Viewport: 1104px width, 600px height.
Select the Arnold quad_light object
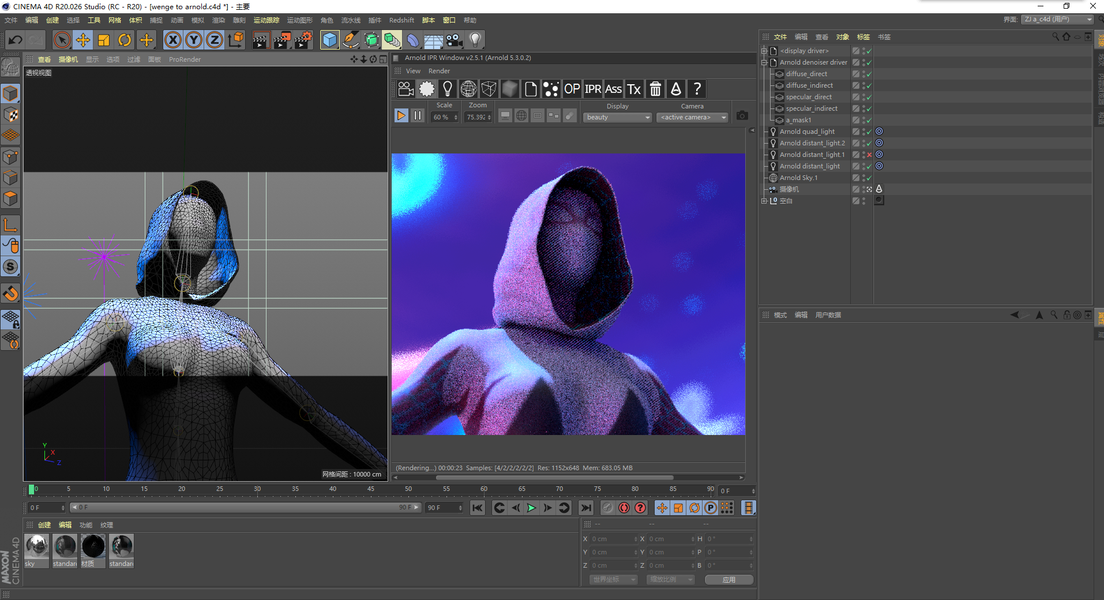tap(807, 132)
